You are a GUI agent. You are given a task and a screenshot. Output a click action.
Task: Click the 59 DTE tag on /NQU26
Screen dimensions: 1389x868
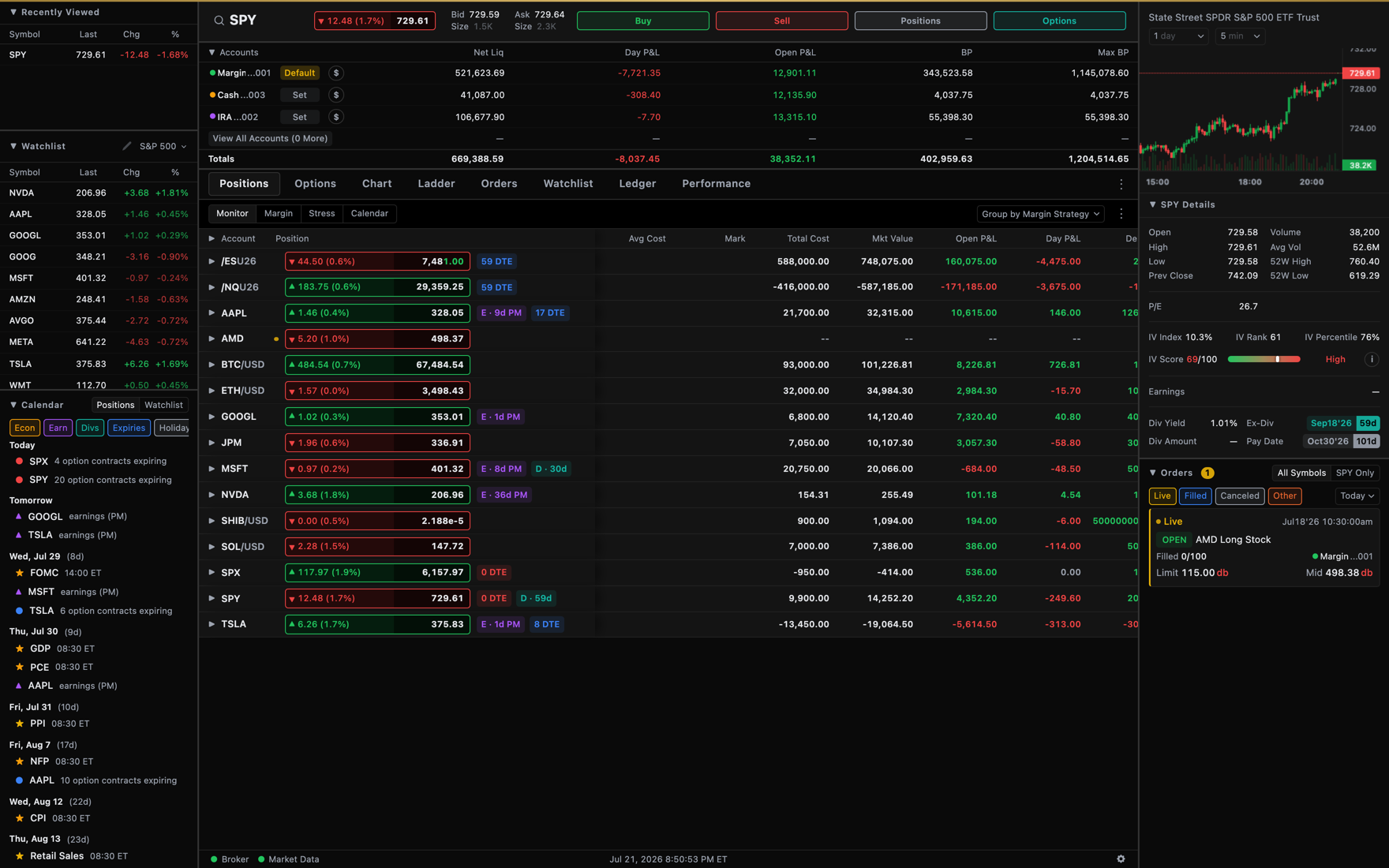pos(496,287)
